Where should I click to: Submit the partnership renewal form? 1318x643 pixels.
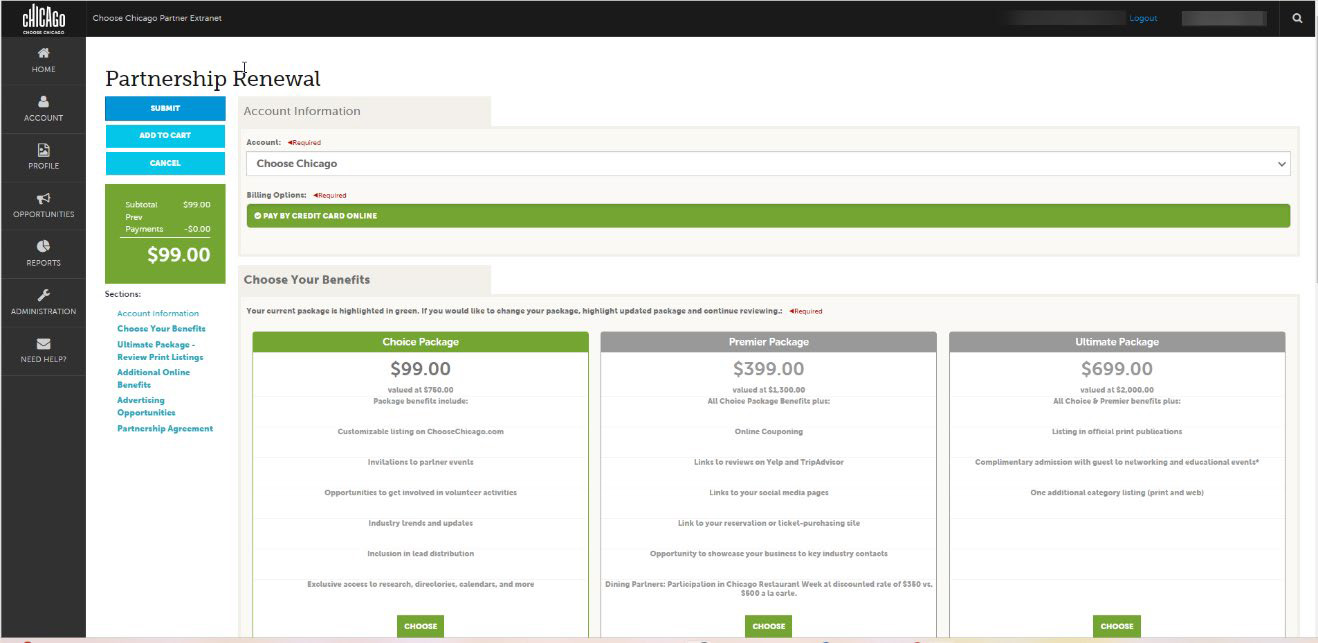164,108
